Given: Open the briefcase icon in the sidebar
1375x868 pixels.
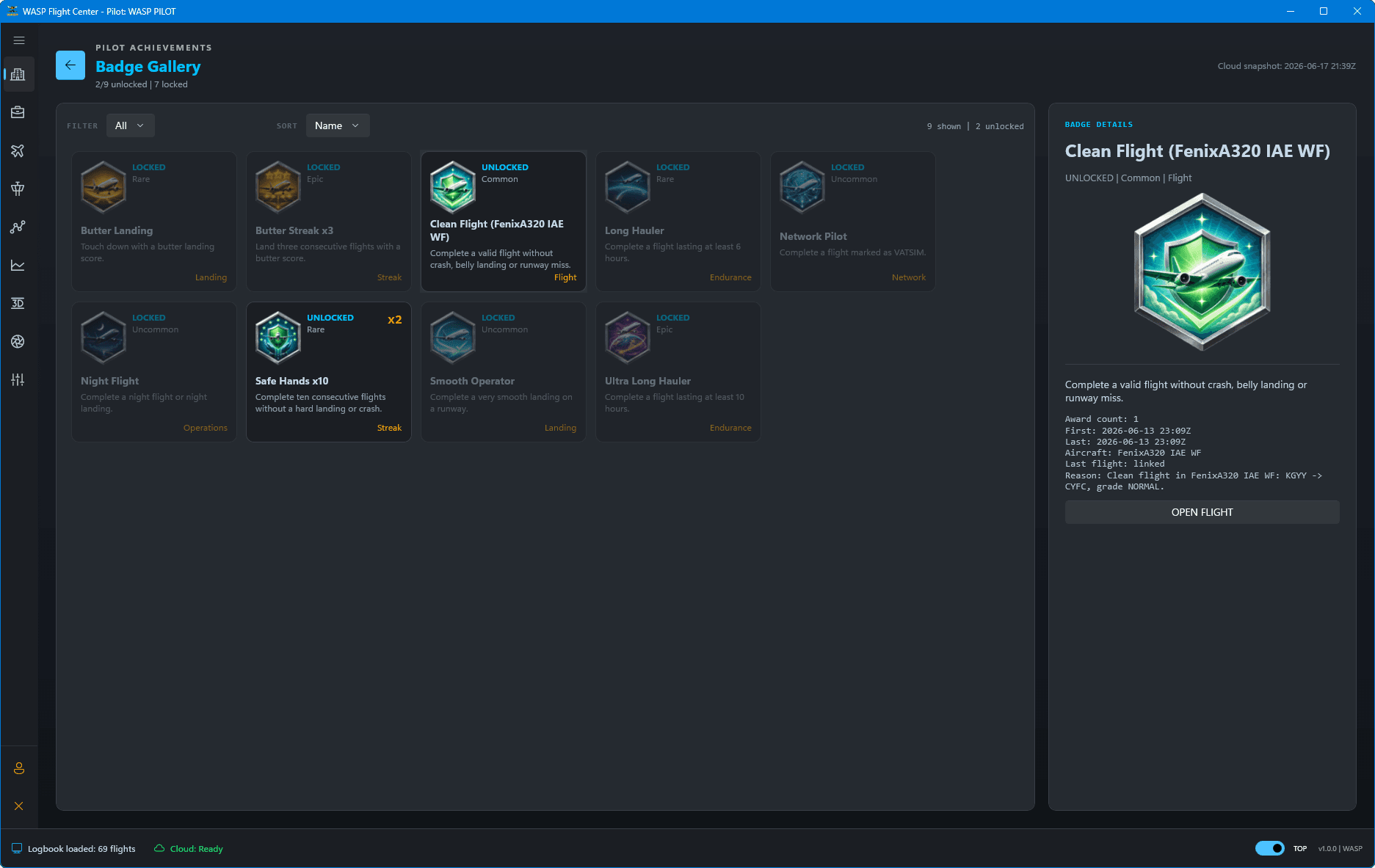Looking at the screenshot, I should click(18, 112).
